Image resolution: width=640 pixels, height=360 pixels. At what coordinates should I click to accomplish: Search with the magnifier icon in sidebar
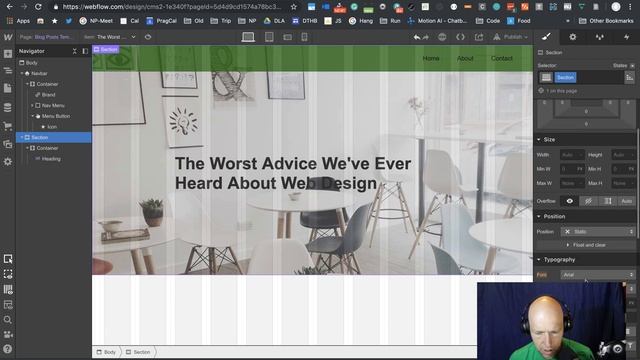pos(8,320)
